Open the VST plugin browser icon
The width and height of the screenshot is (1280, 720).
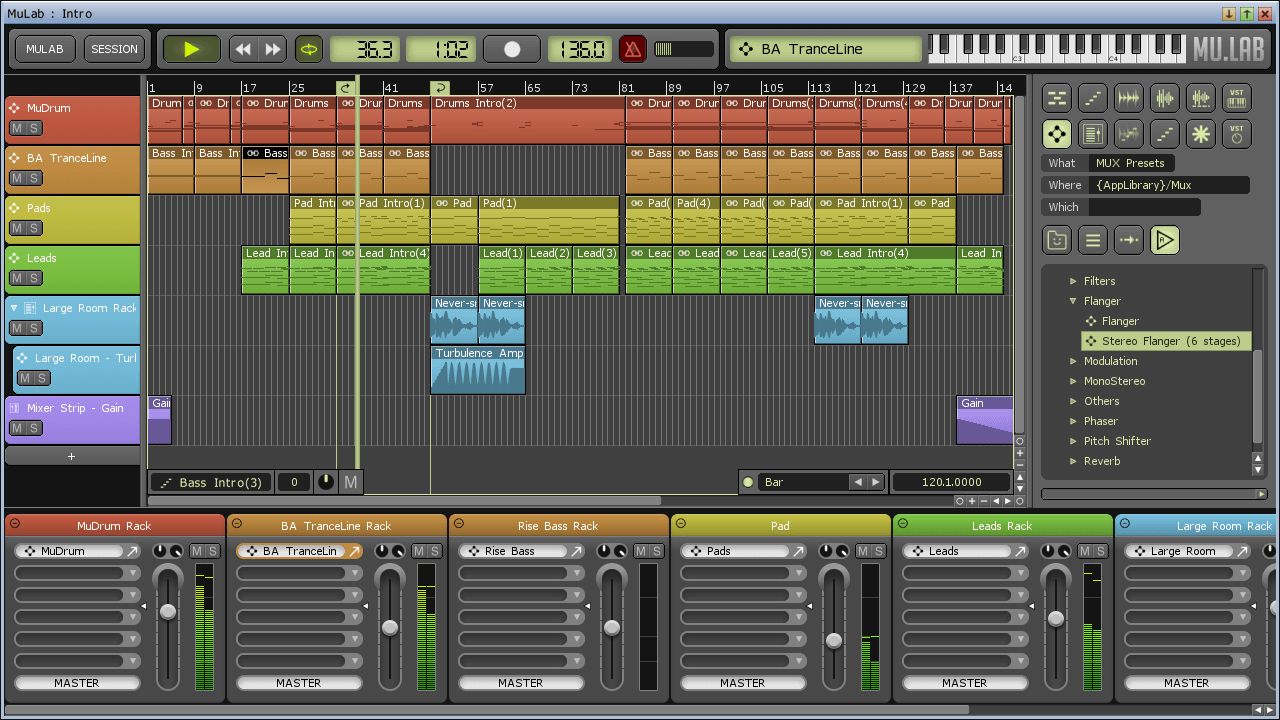(1236, 97)
